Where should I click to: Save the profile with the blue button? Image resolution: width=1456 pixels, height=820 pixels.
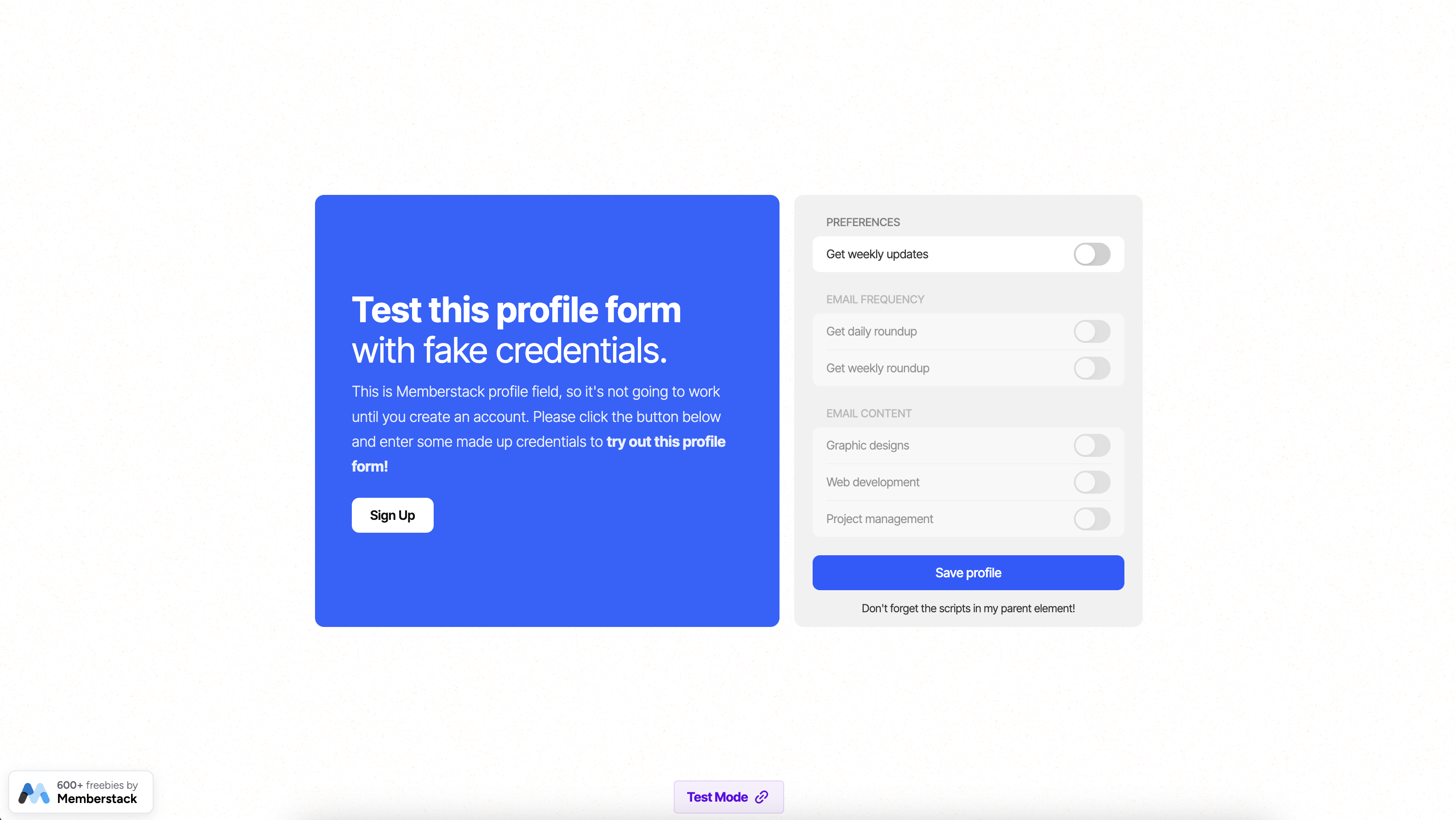click(x=968, y=573)
